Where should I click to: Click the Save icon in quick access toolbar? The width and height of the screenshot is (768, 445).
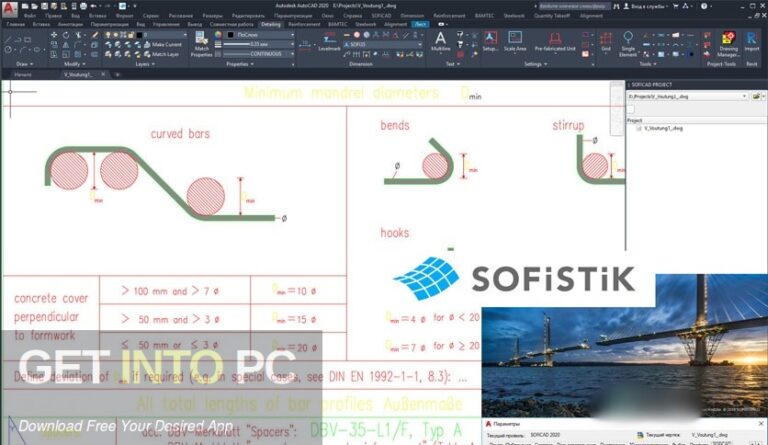coord(45,6)
